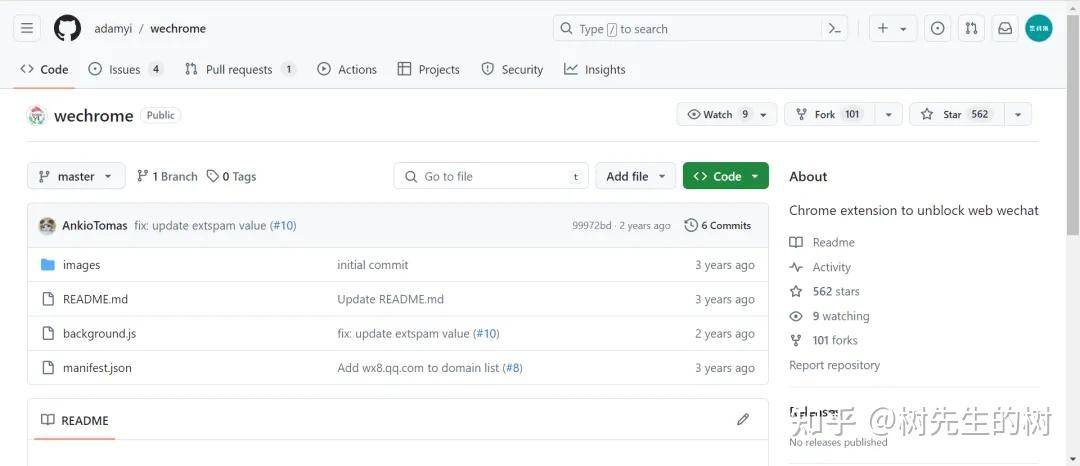Switch to the Security tab
The height and width of the screenshot is (466, 1080).
(512, 70)
